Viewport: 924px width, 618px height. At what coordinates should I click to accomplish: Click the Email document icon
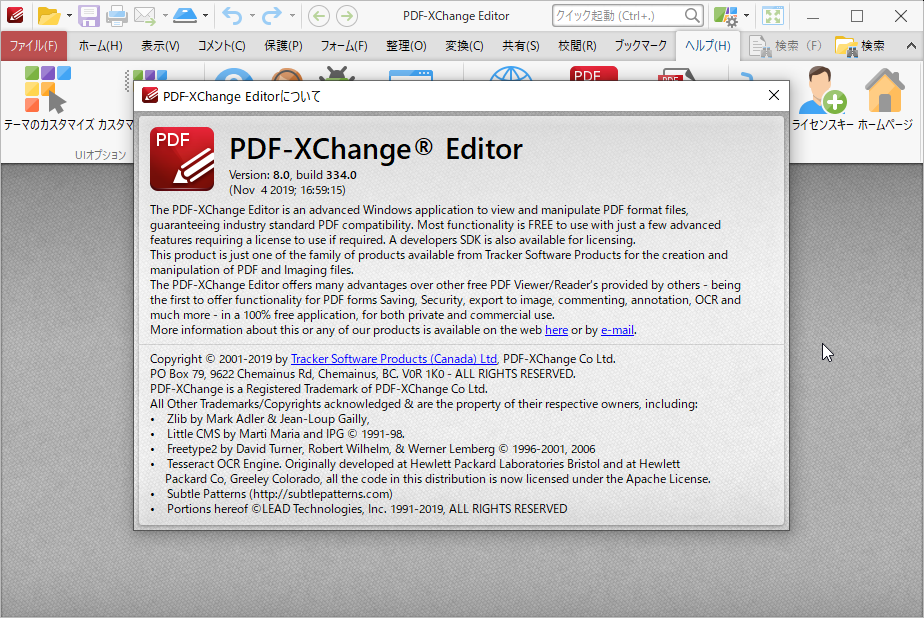tap(144, 16)
